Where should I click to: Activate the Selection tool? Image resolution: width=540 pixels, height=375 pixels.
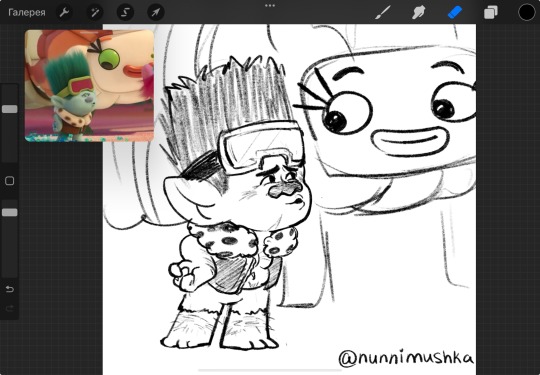(125, 13)
